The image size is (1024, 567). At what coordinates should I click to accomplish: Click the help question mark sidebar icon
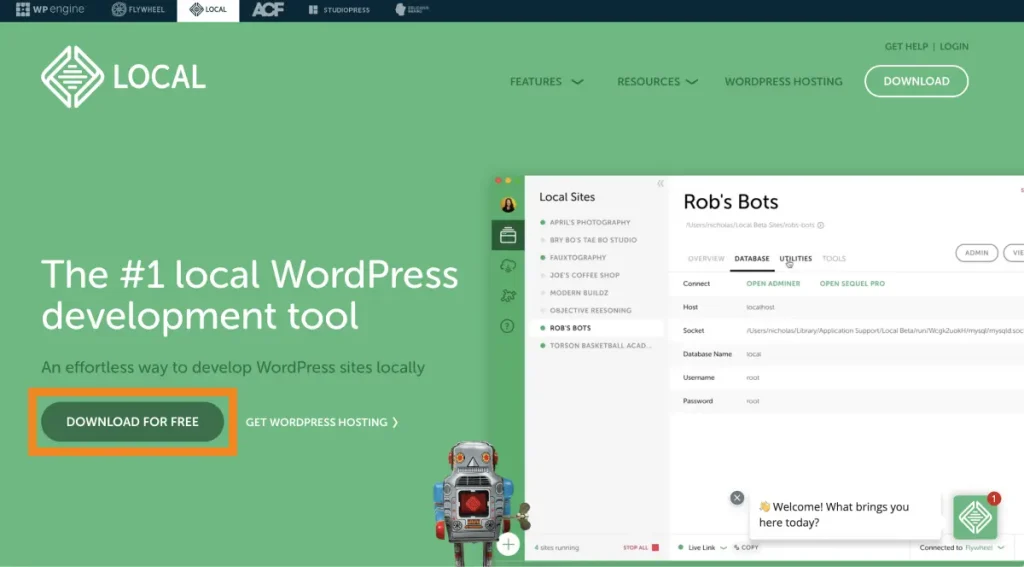(x=508, y=326)
